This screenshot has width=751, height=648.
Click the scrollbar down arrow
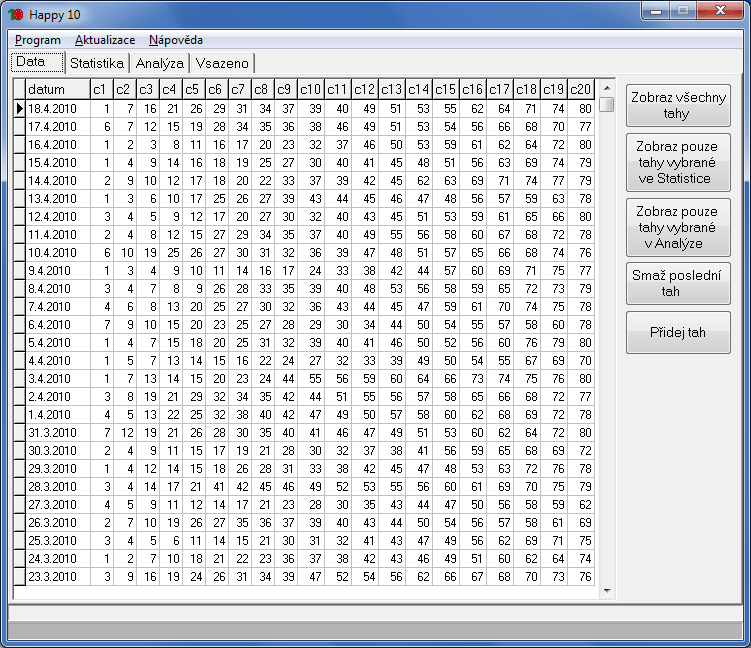607,591
